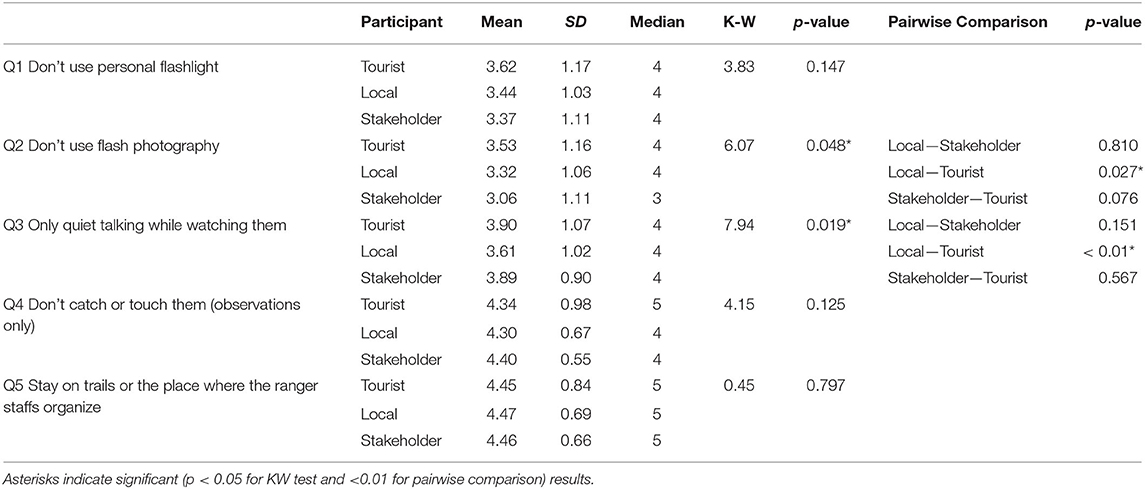Click the pairwise p-value < 0.01*
The width and height of the screenshot is (1145, 489).
tap(1106, 251)
